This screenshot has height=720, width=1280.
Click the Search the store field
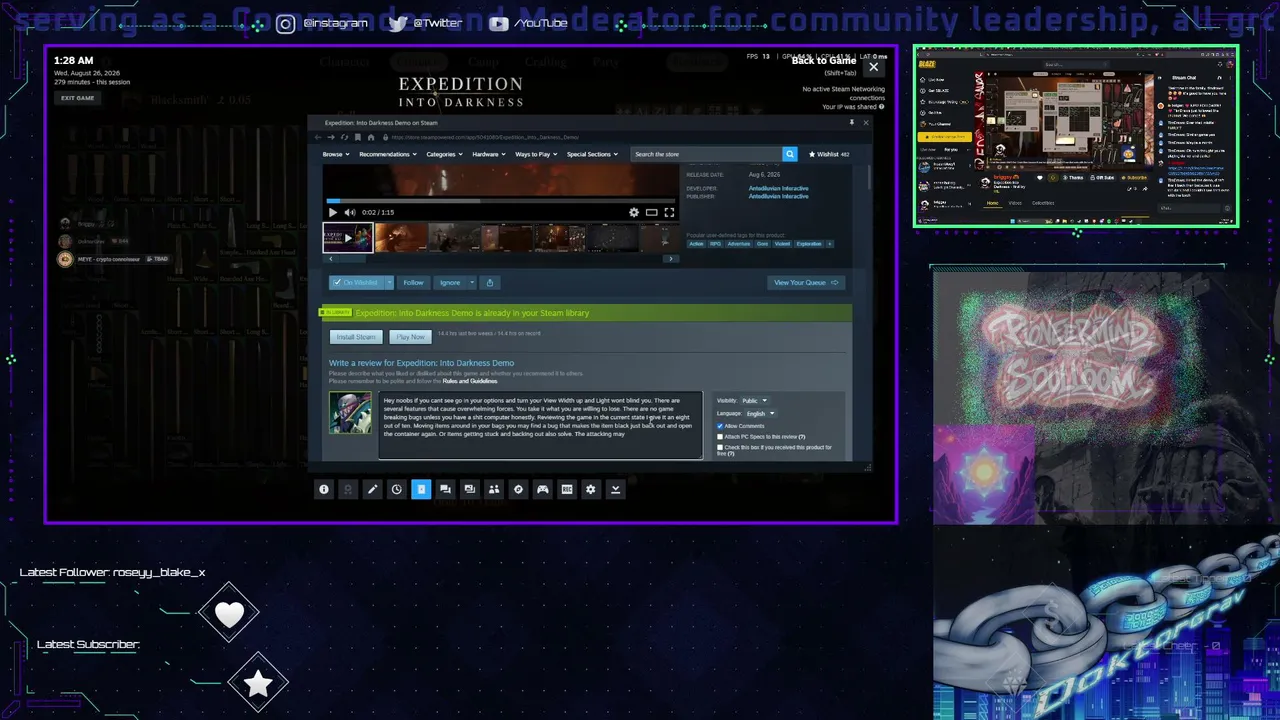tap(706, 154)
